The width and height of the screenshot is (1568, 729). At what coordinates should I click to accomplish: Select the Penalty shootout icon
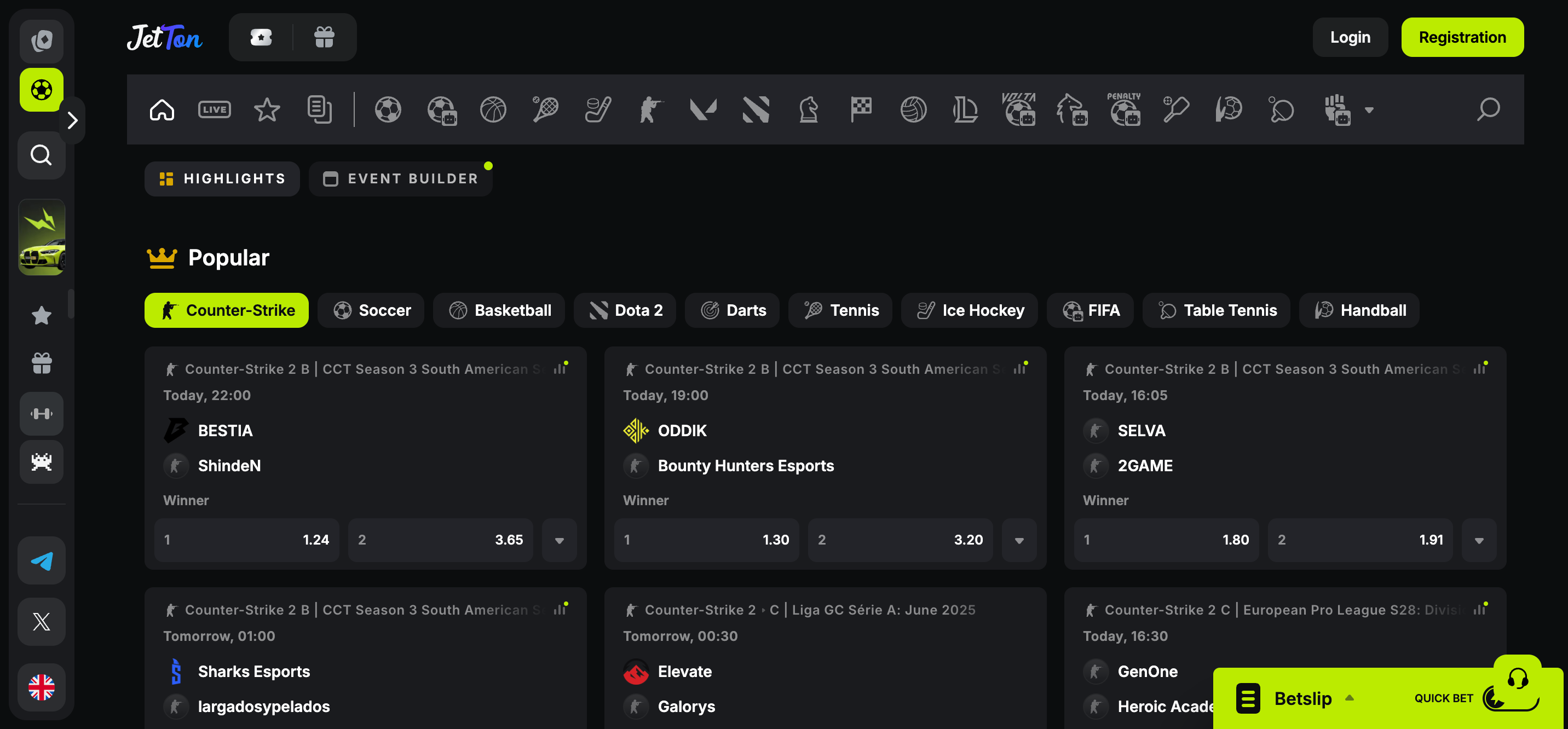coord(1124,109)
